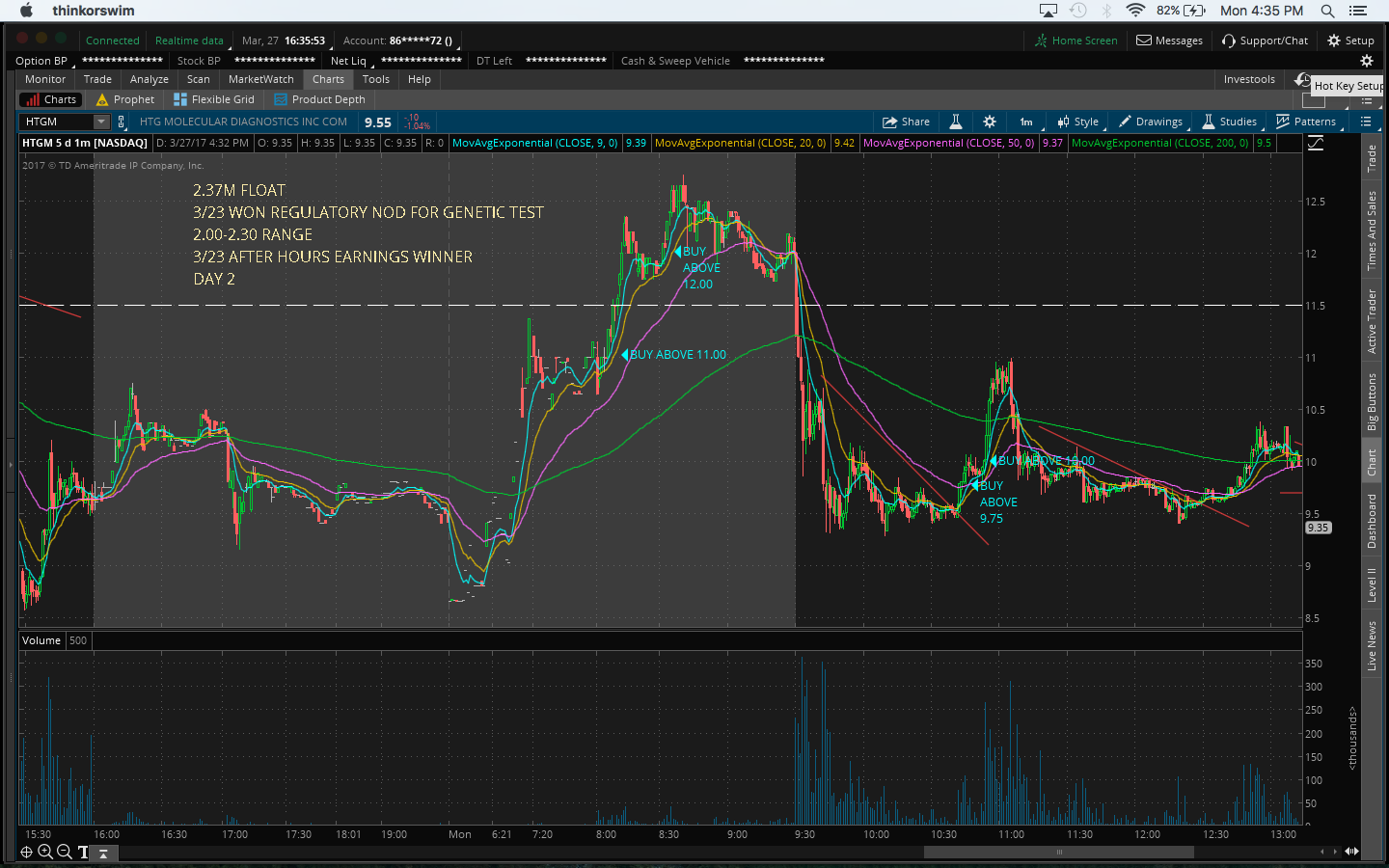
Task: Open the chart toolbar list menu icon
Action: (x=1365, y=122)
